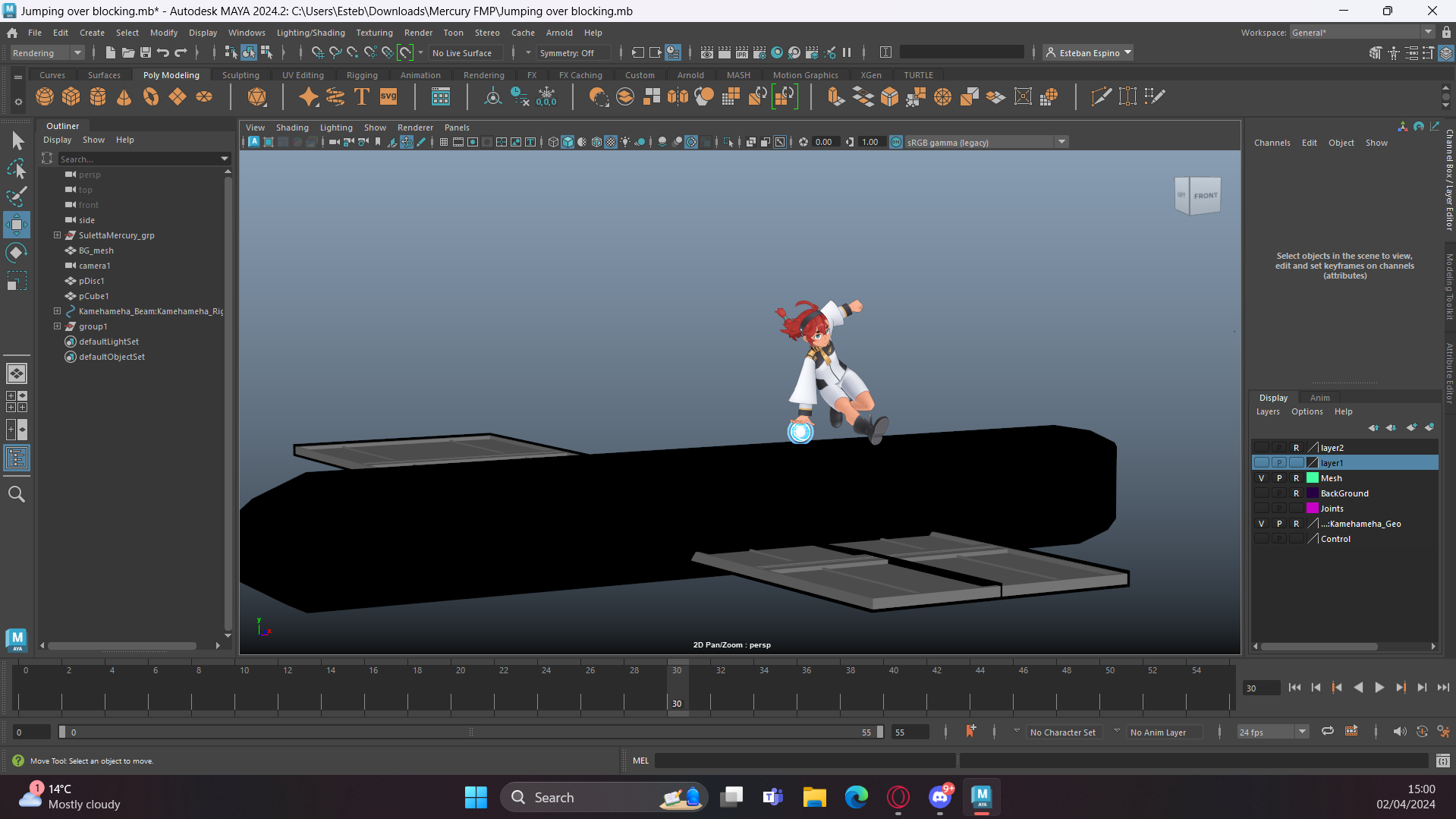Click the Joints layer magenta color swatch

click(1313, 509)
